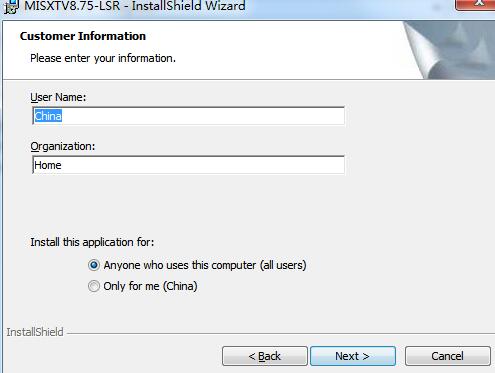Click the 'Only for me (China)' label text
The height and width of the screenshot is (373, 495).
[x=150, y=286]
